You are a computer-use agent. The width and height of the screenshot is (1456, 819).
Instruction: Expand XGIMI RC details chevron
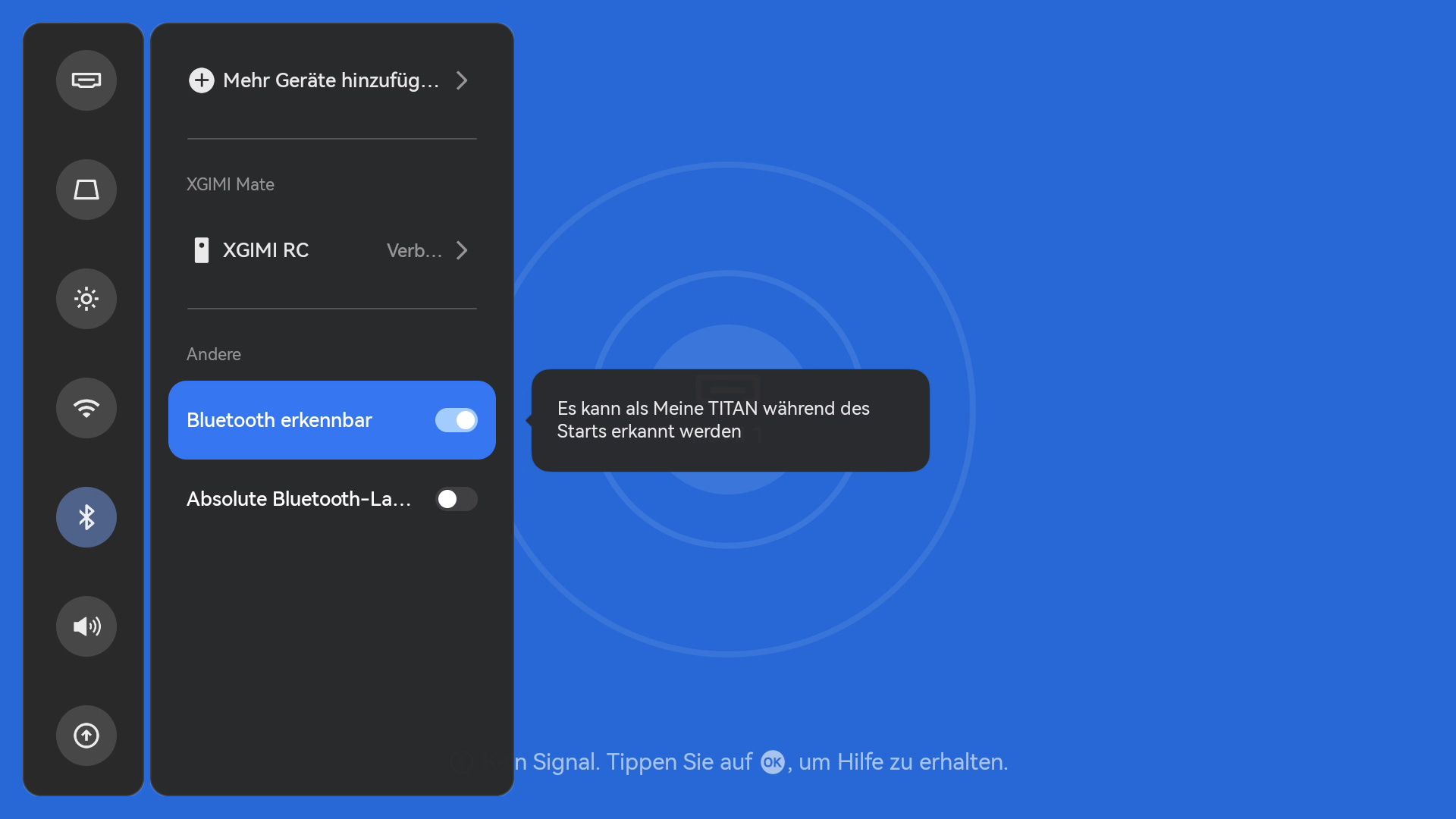462,250
